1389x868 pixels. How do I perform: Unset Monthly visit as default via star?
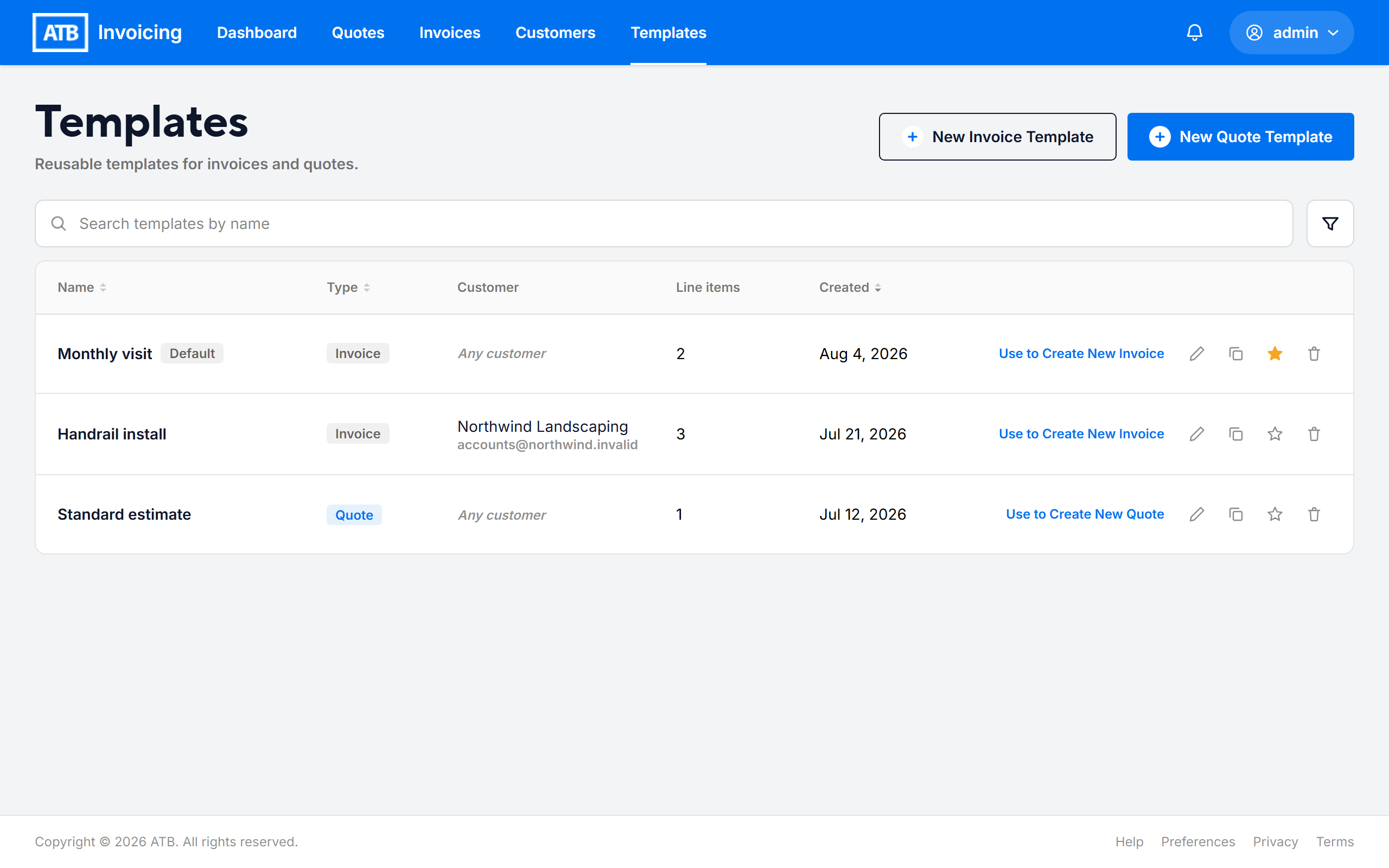(x=1275, y=354)
